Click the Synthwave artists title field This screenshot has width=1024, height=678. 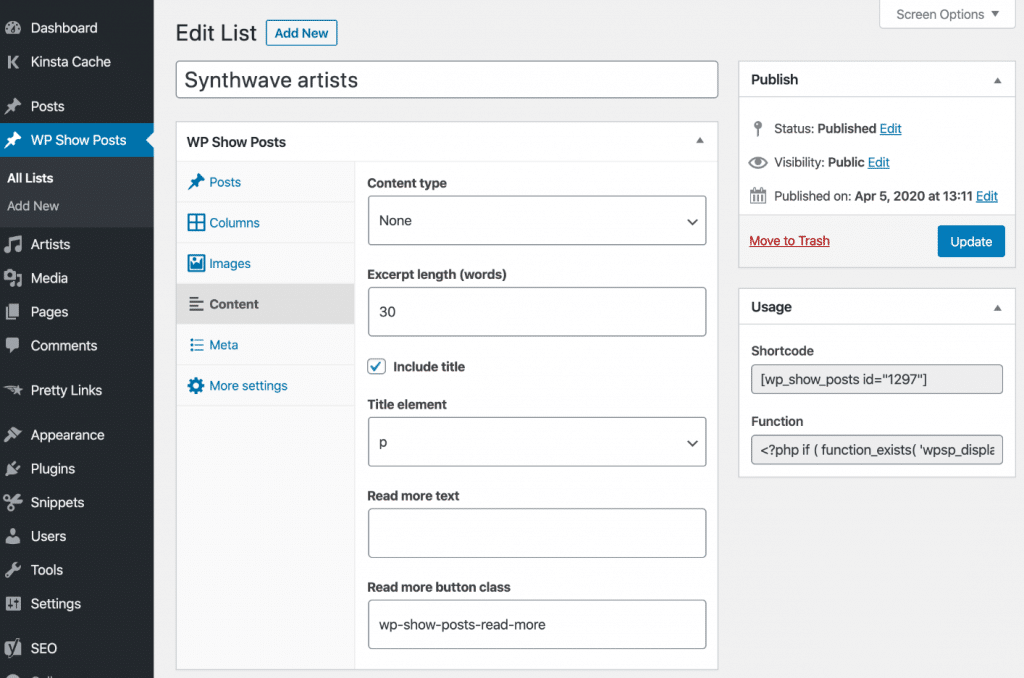(447, 80)
